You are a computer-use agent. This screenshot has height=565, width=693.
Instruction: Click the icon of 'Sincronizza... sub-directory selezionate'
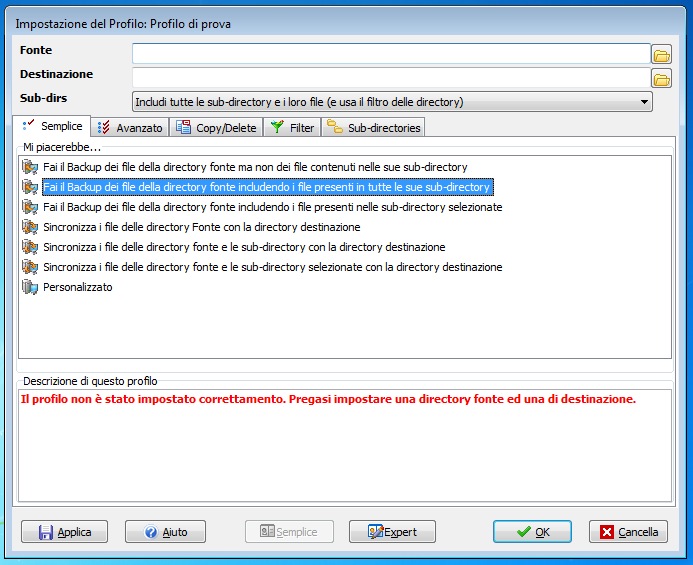[x=30, y=267]
